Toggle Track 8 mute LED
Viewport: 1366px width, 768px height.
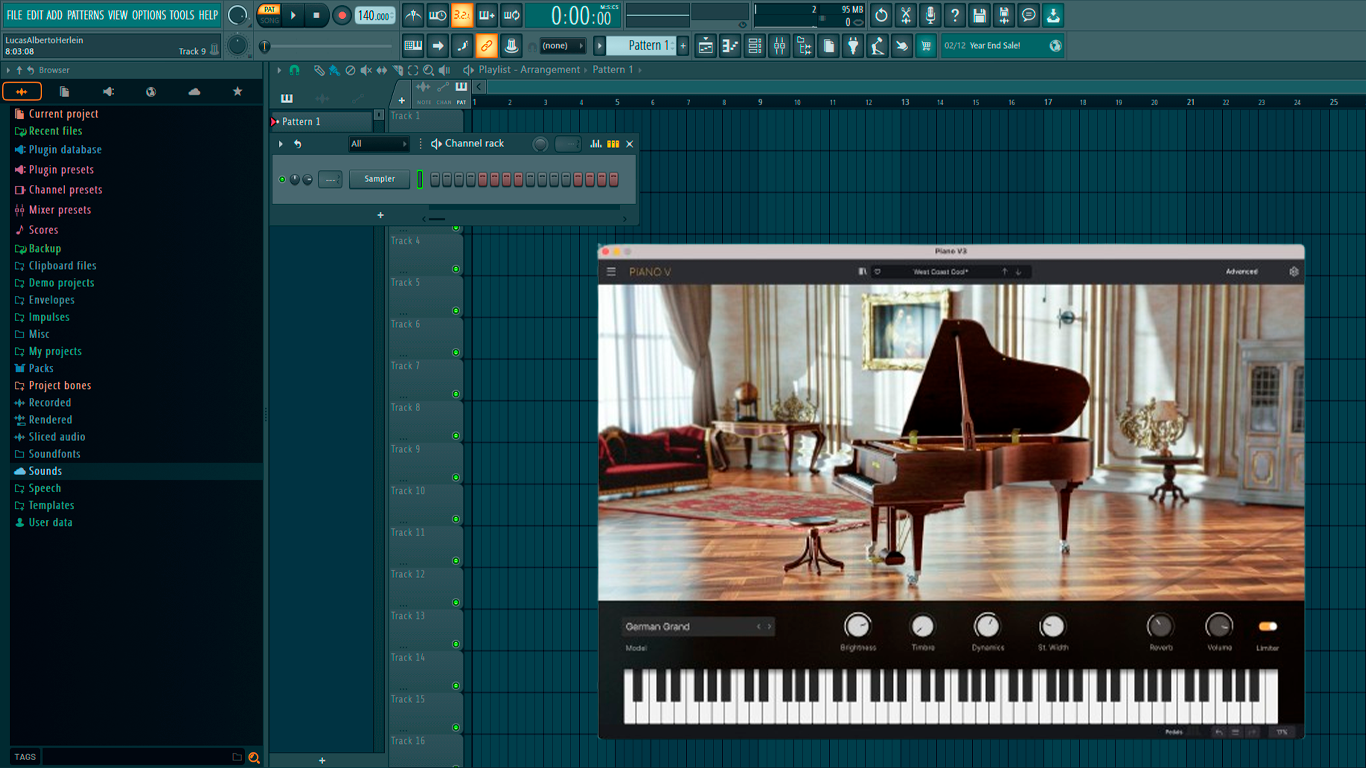point(456,436)
